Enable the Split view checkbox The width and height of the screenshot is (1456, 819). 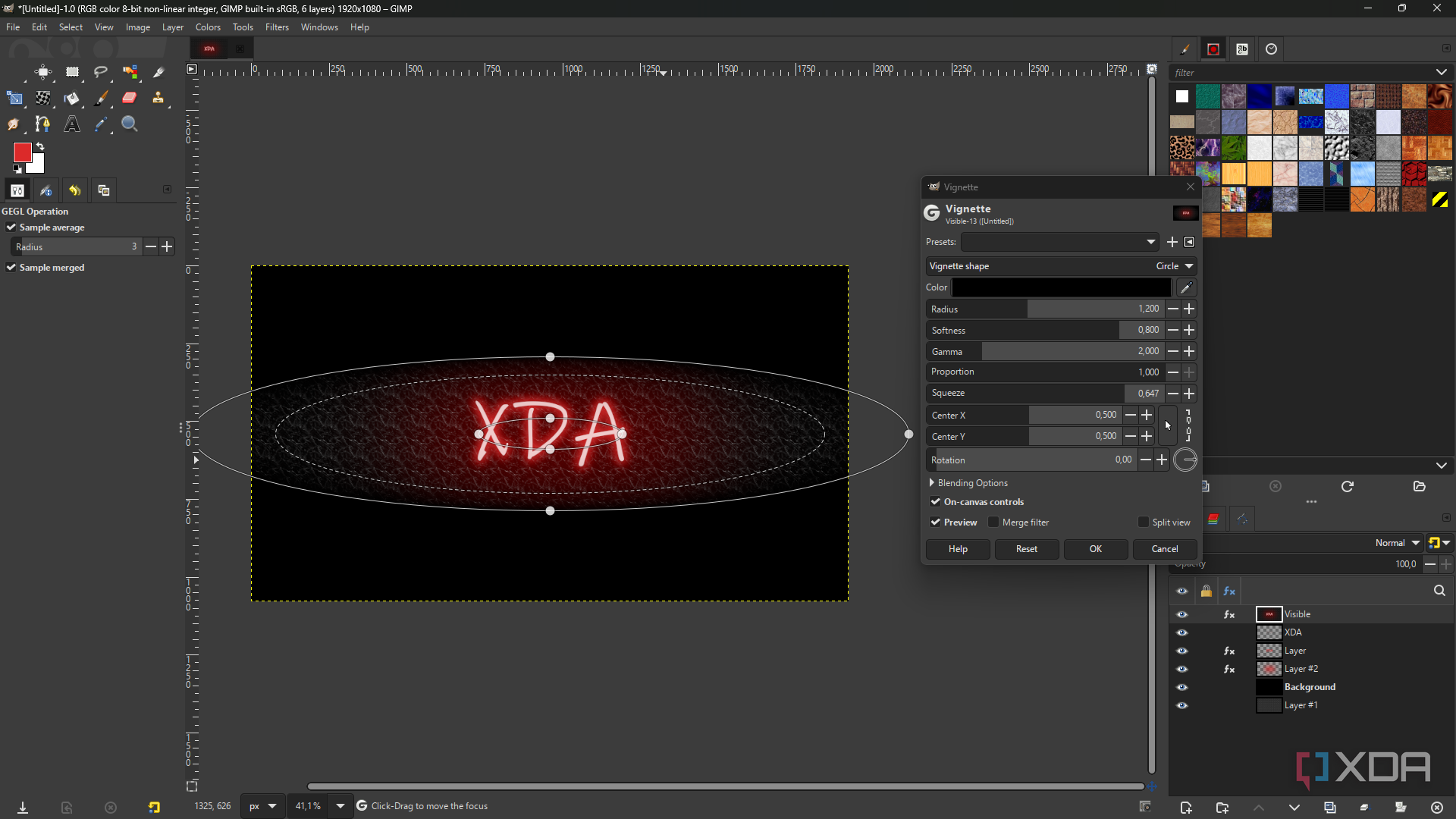point(1144,522)
